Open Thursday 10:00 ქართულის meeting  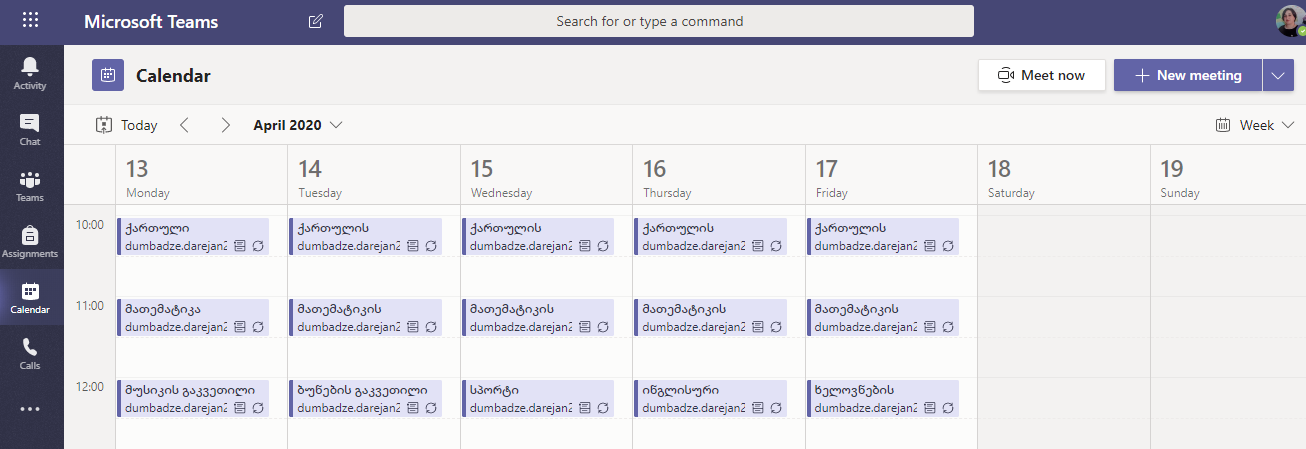(x=710, y=236)
